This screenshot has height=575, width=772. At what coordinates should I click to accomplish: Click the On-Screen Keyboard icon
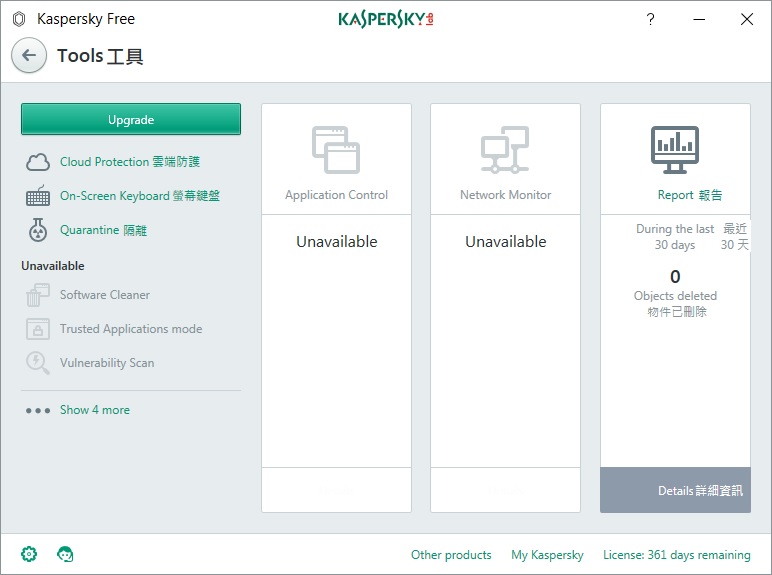click(38, 195)
